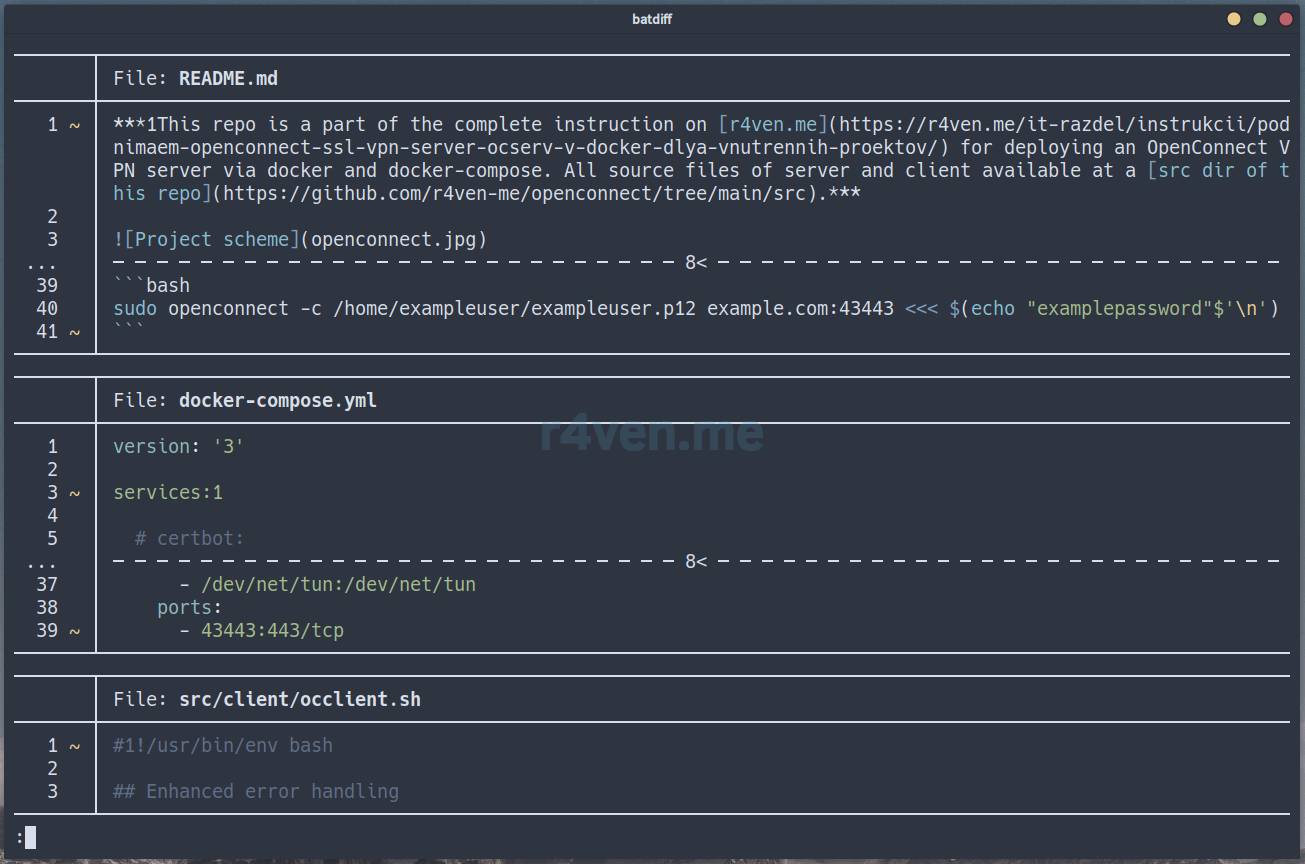The width and height of the screenshot is (1305, 864).
Task: Click the batdiff window title
Action: point(652,19)
